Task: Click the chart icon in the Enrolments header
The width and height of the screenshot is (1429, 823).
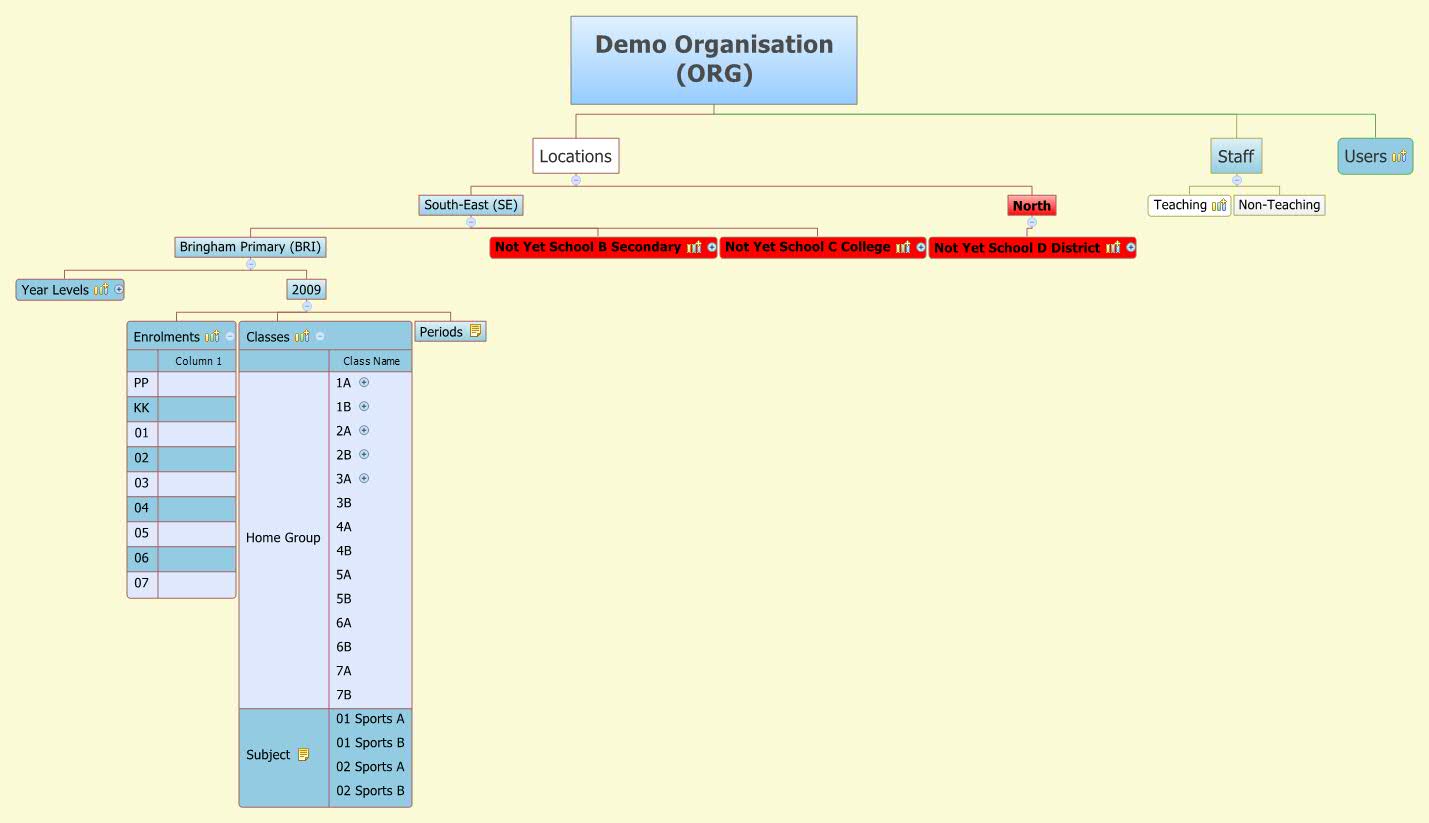Action: coord(211,336)
